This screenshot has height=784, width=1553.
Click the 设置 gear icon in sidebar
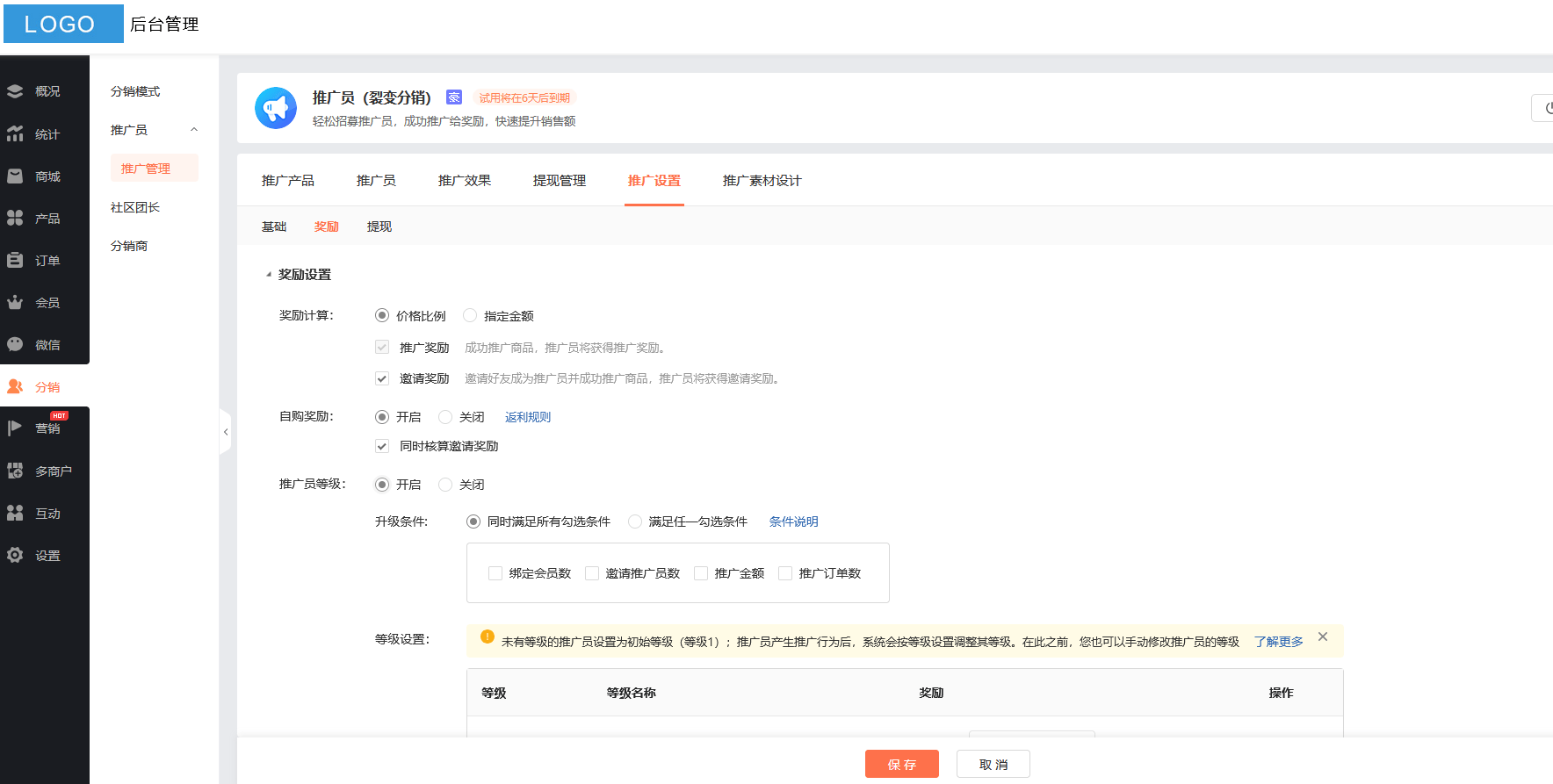15,556
